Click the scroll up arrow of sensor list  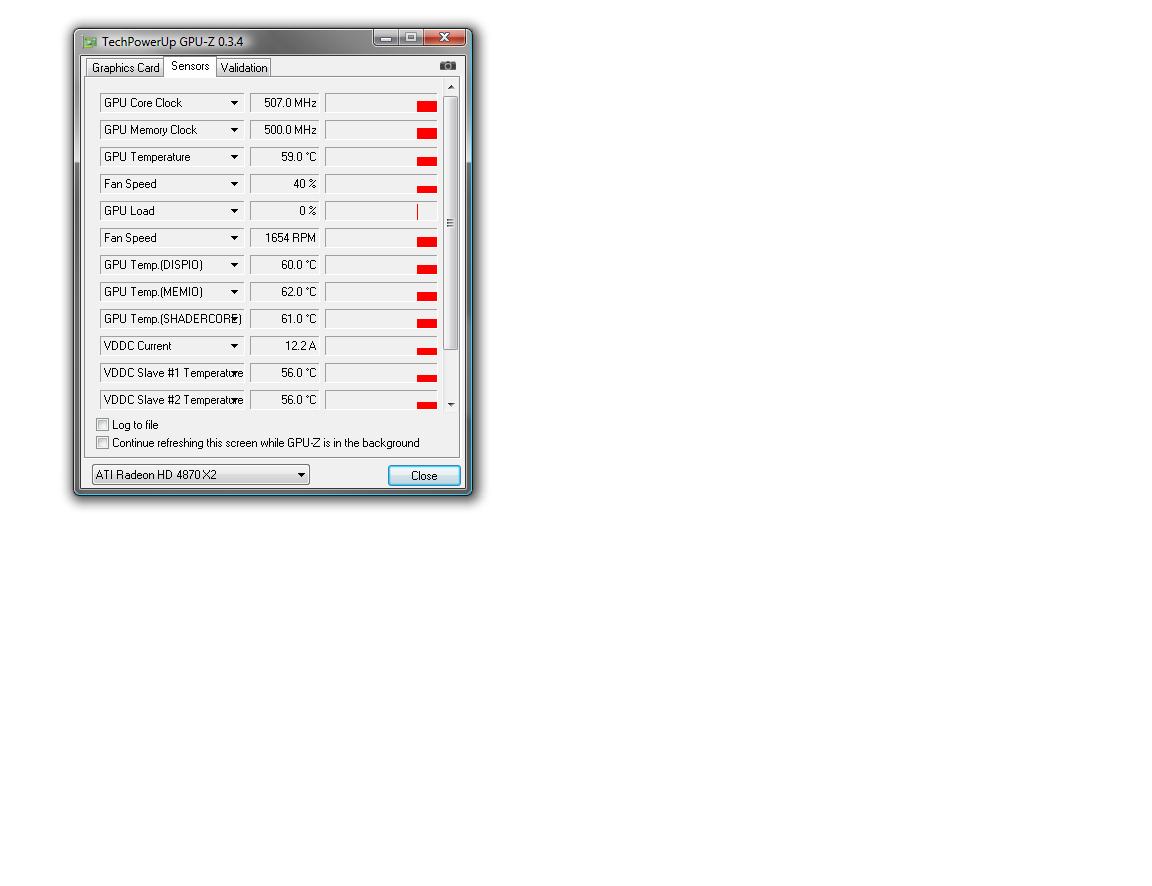451,87
